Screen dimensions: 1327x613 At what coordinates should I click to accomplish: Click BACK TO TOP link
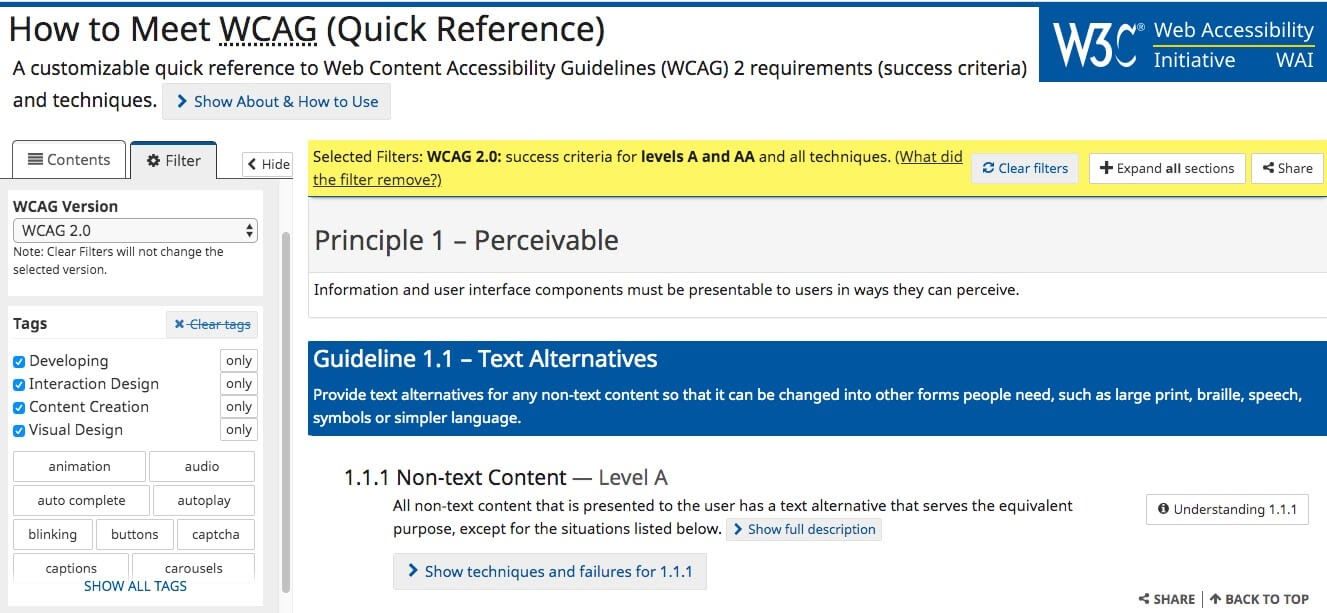point(1259,599)
